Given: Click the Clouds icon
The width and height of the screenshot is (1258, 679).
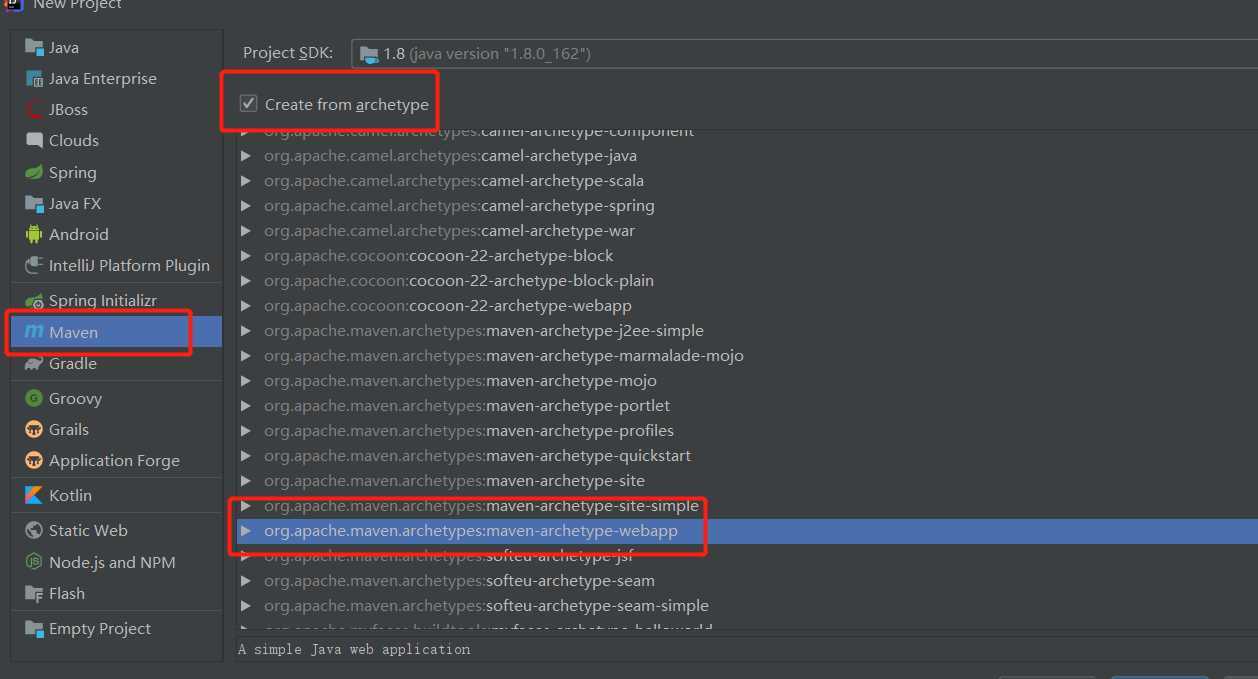Looking at the screenshot, I should (x=34, y=140).
